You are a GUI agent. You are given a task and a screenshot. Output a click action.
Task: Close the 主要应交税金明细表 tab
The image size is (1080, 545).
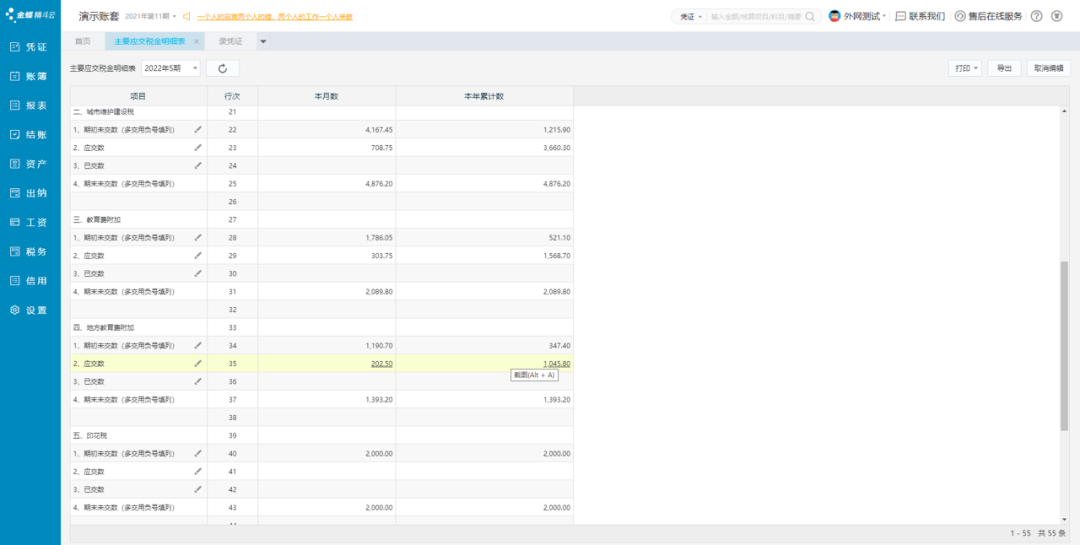click(196, 41)
